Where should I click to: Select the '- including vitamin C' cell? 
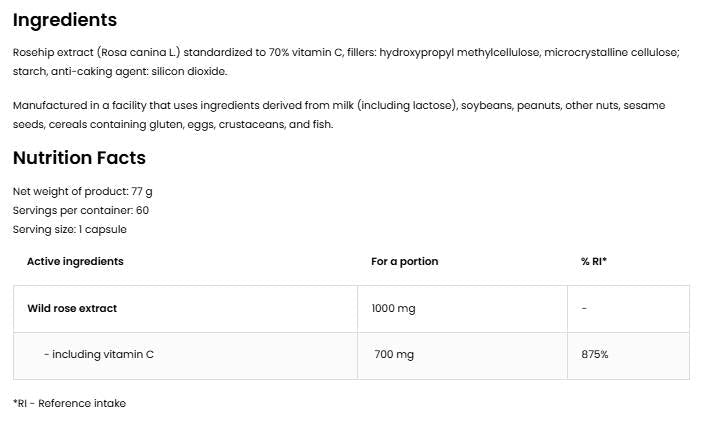[98, 355]
